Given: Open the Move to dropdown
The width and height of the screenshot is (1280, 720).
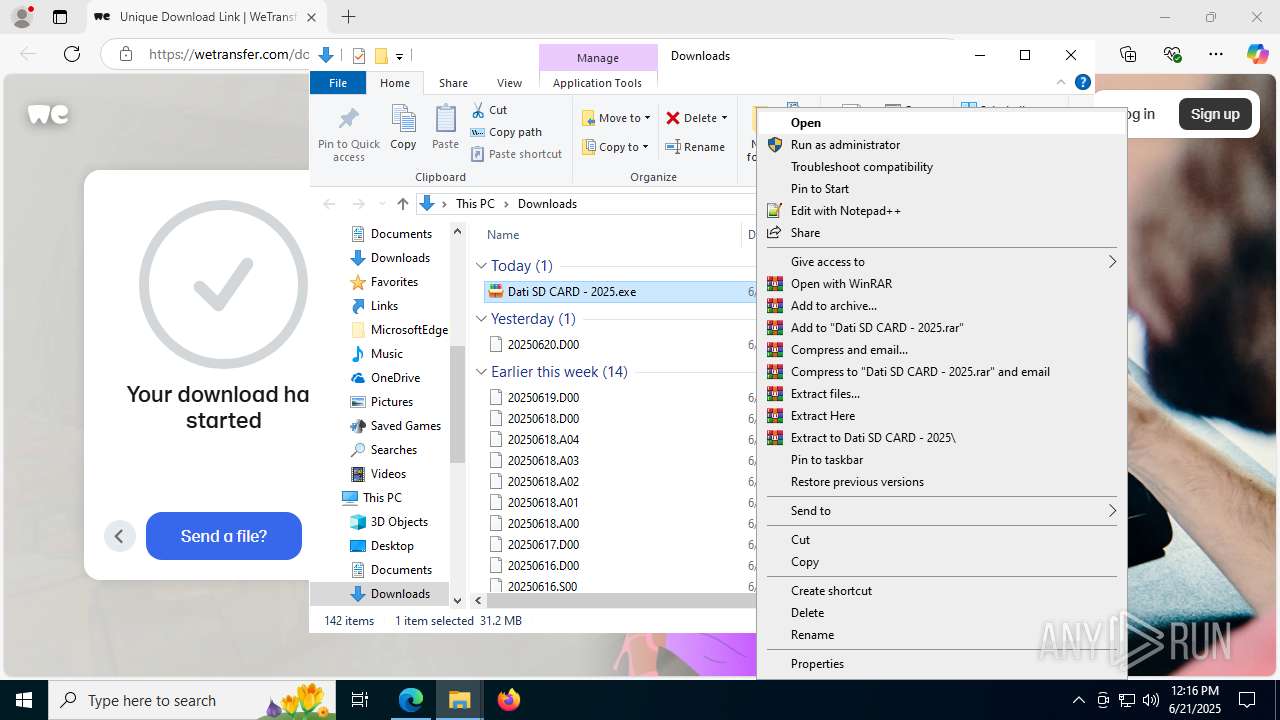Looking at the screenshot, I should (x=616, y=118).
